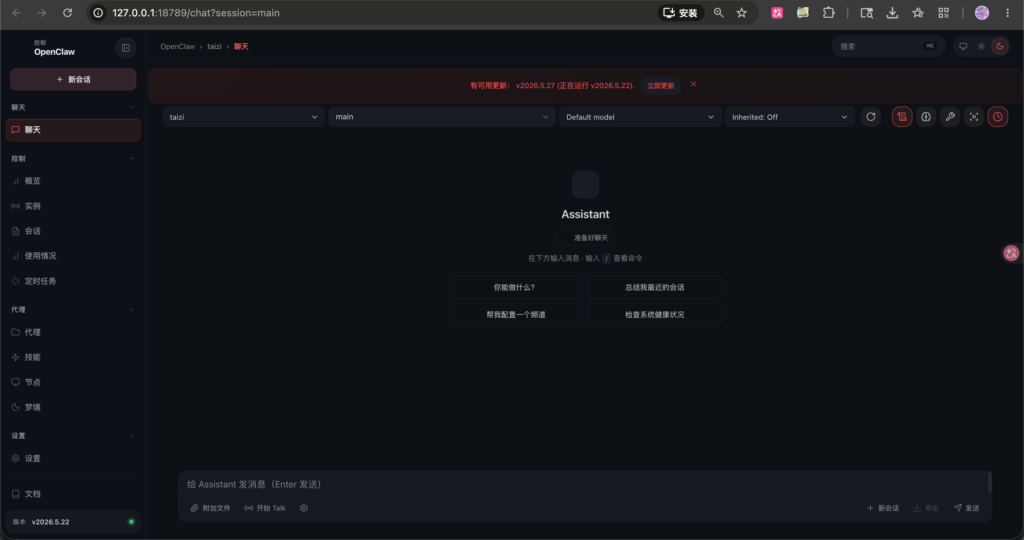Open 代理 agents item with folder icon
Screen dimensions: 1024x540
pyautogui.click(x=73, y=332)
